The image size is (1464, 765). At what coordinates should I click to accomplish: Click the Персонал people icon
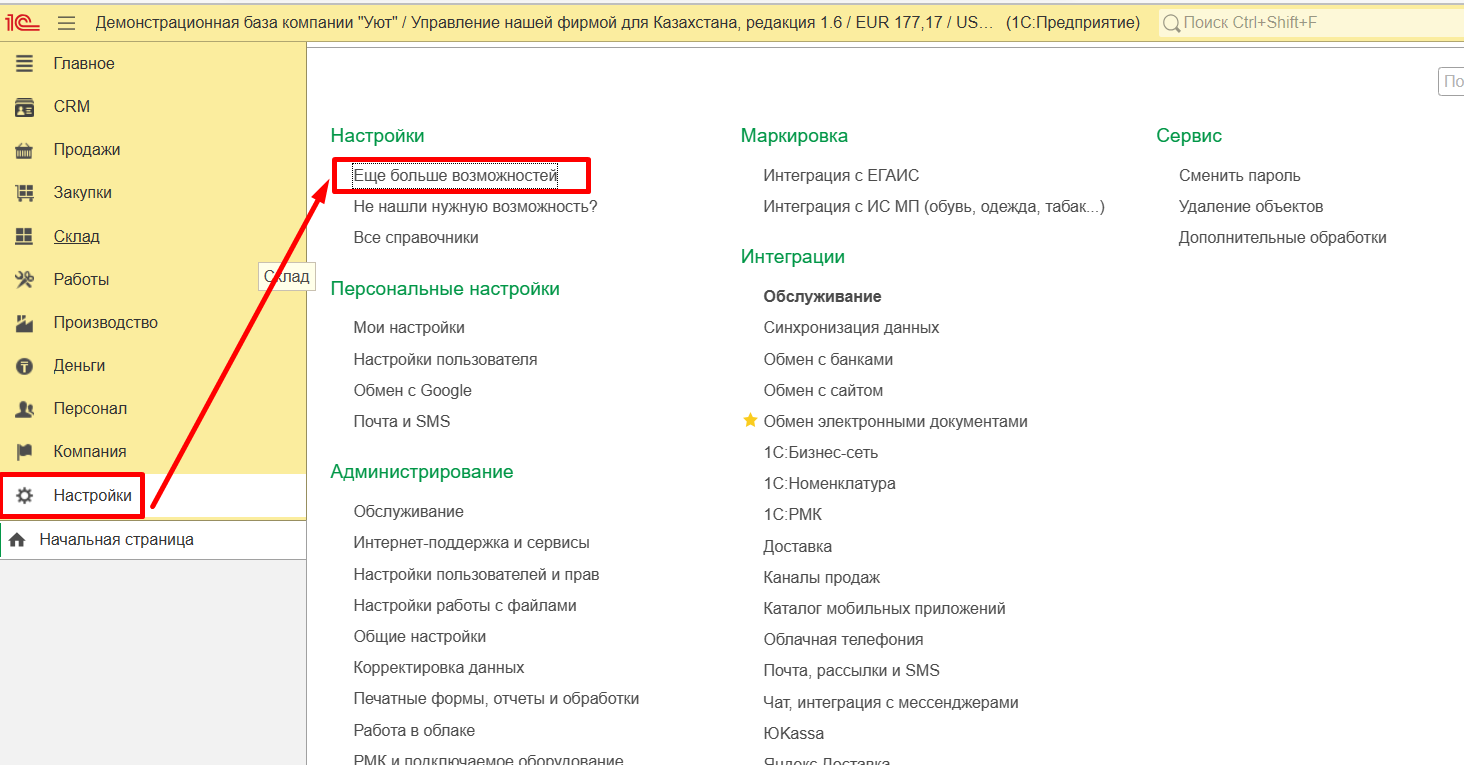click(24, 409)
